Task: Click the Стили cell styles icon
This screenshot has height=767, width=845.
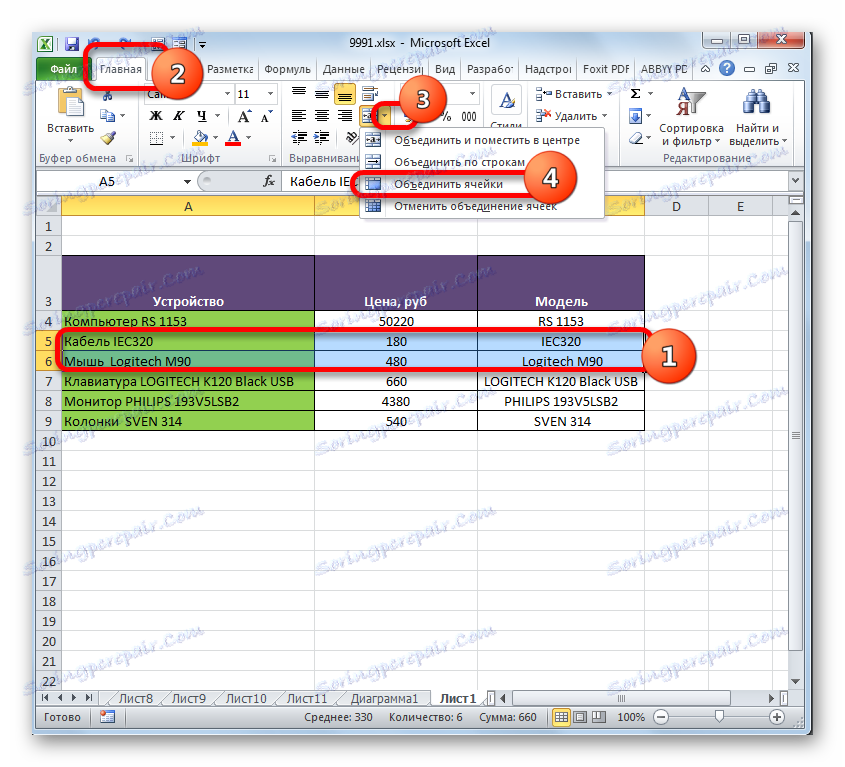Action: coord(506,100)
